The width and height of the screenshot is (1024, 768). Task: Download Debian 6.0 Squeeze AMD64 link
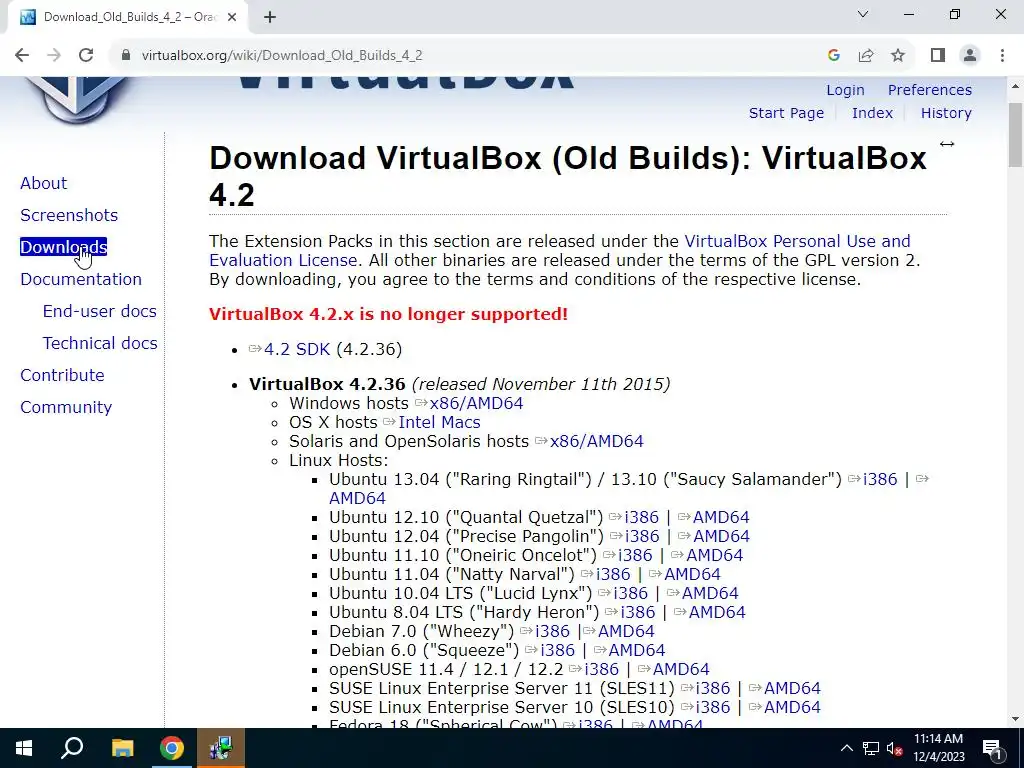click(637, 649)
